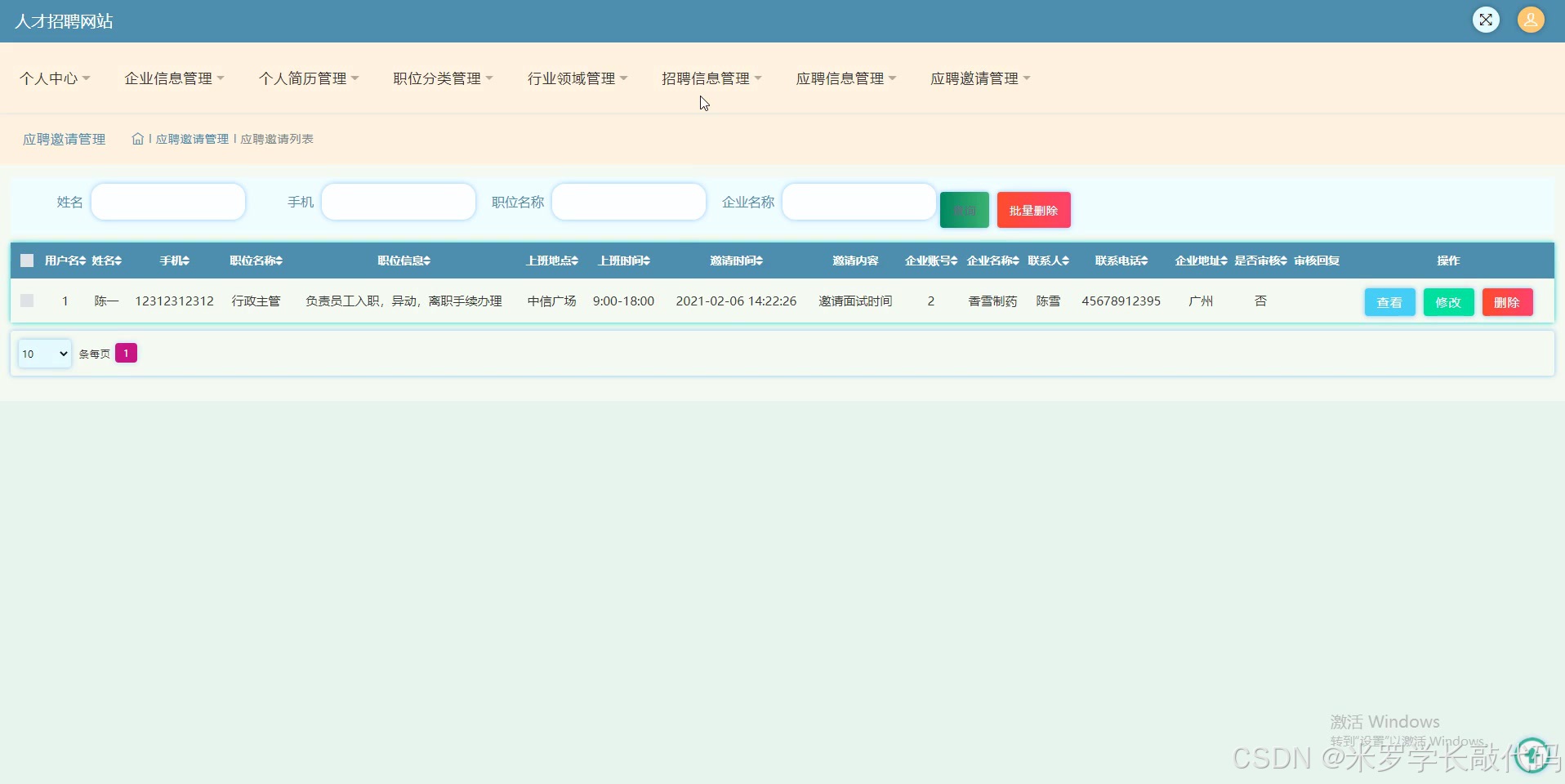Click the 陈雪 contact person cell
Screen dimensions: 1565x784
pos(1048,301)
